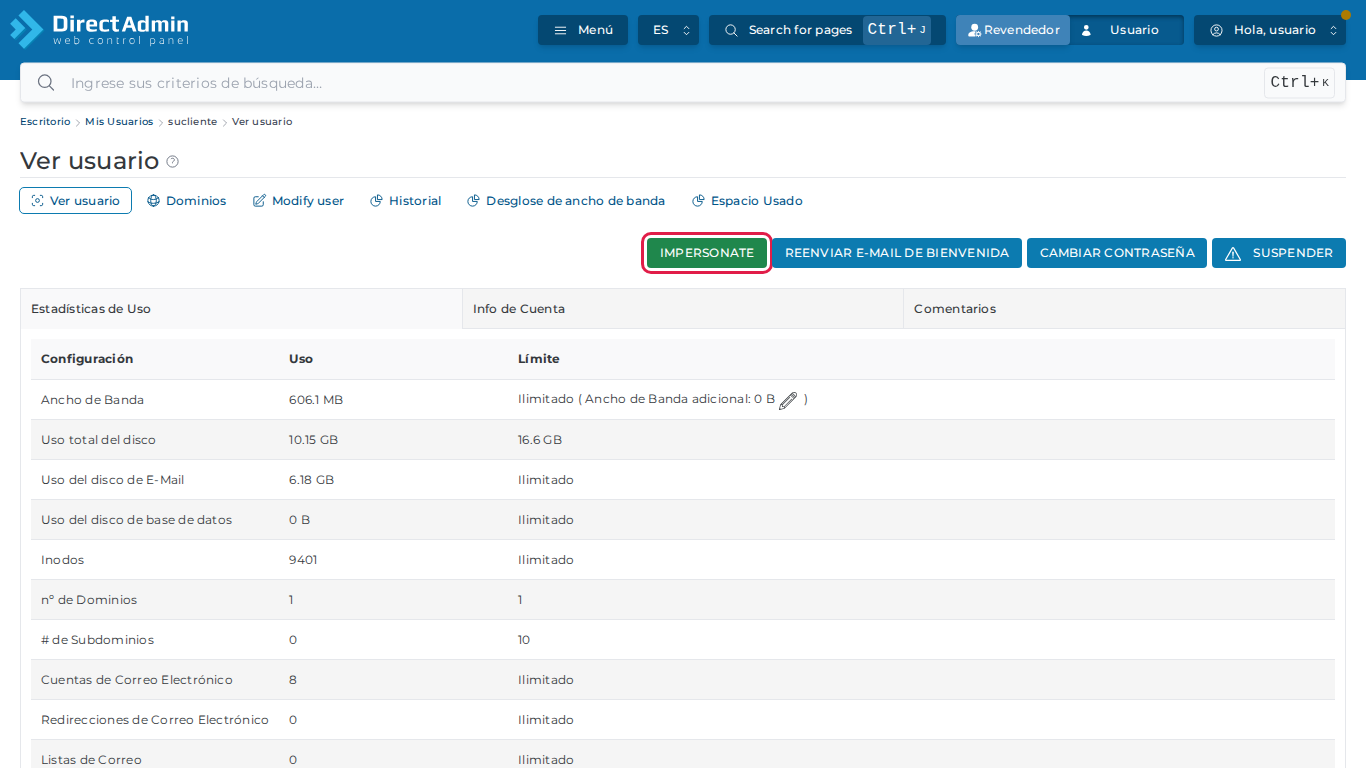1366x768 pixels.
Task: Select the Comentarios section tab
Action: [x=1124, y=309]
